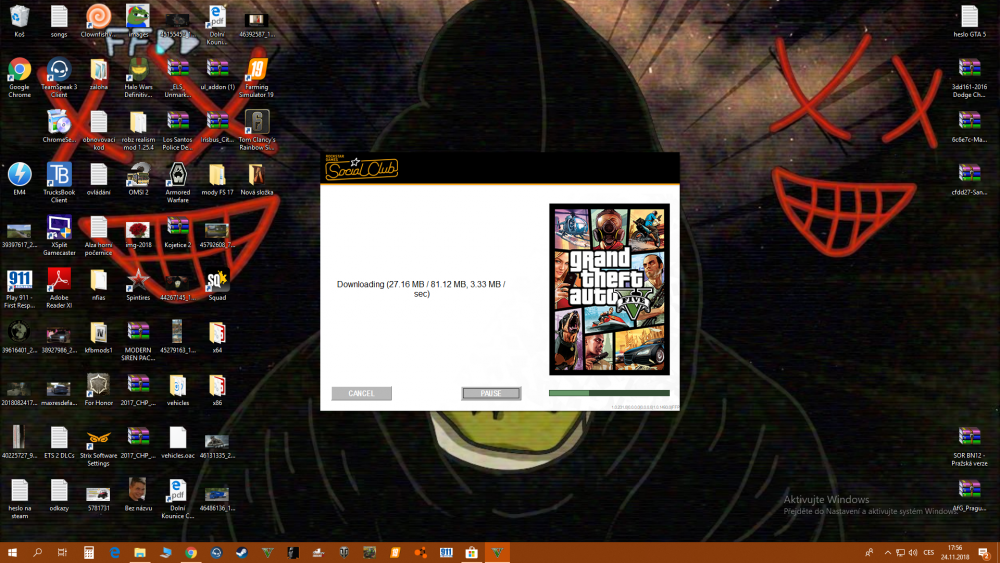Image resolution: width=1000 pixels, height=563 pixels.
Task: Open the heslo GTA 5 text file
Action: [969, 21]
